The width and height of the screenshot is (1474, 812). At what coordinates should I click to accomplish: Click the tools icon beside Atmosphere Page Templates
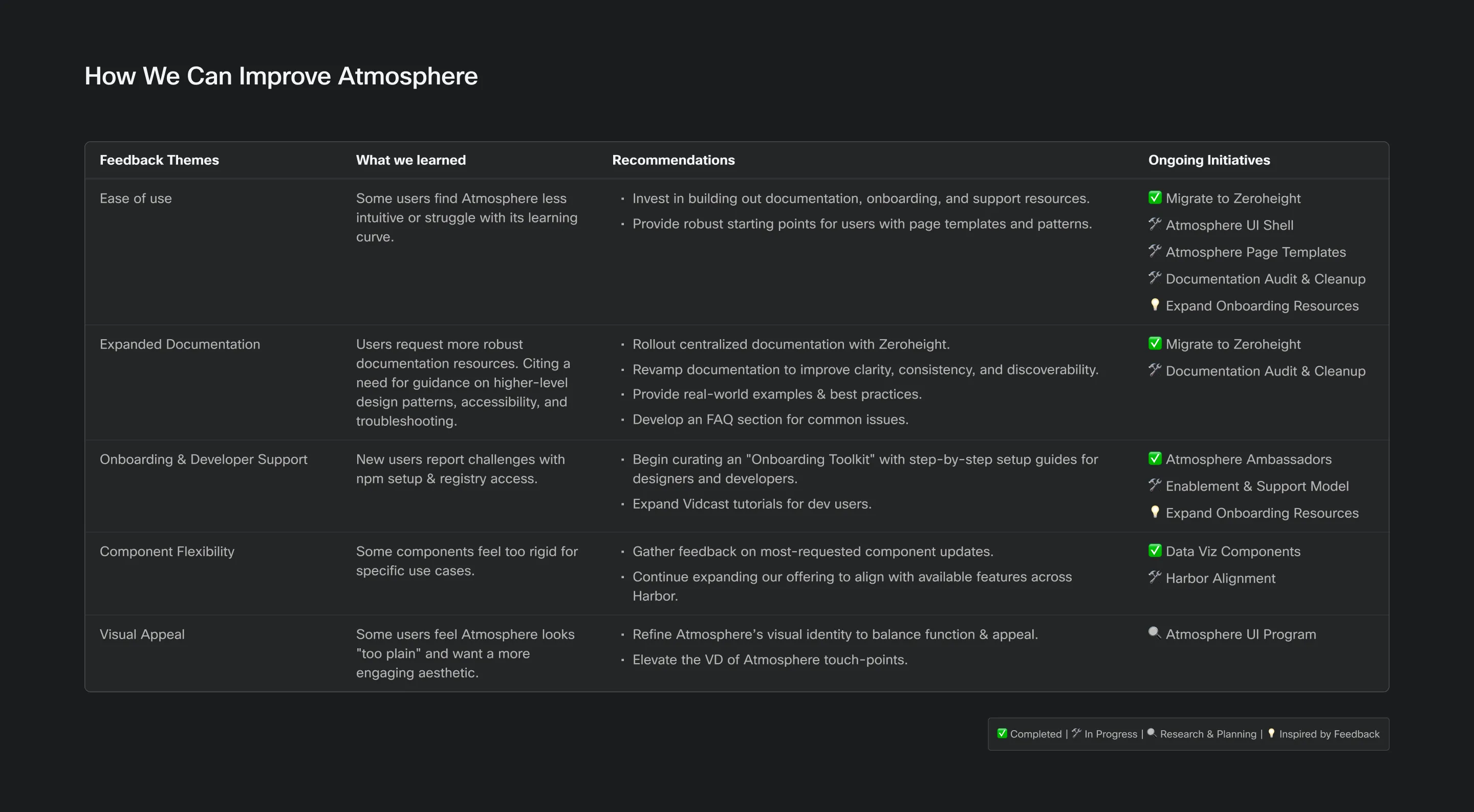[x=1155, y=251]
